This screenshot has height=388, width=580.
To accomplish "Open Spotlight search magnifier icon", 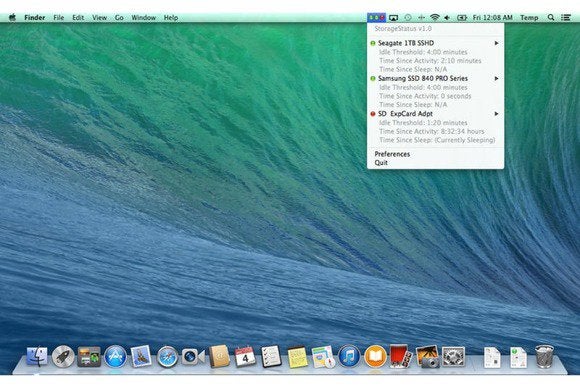I will 551,17.
